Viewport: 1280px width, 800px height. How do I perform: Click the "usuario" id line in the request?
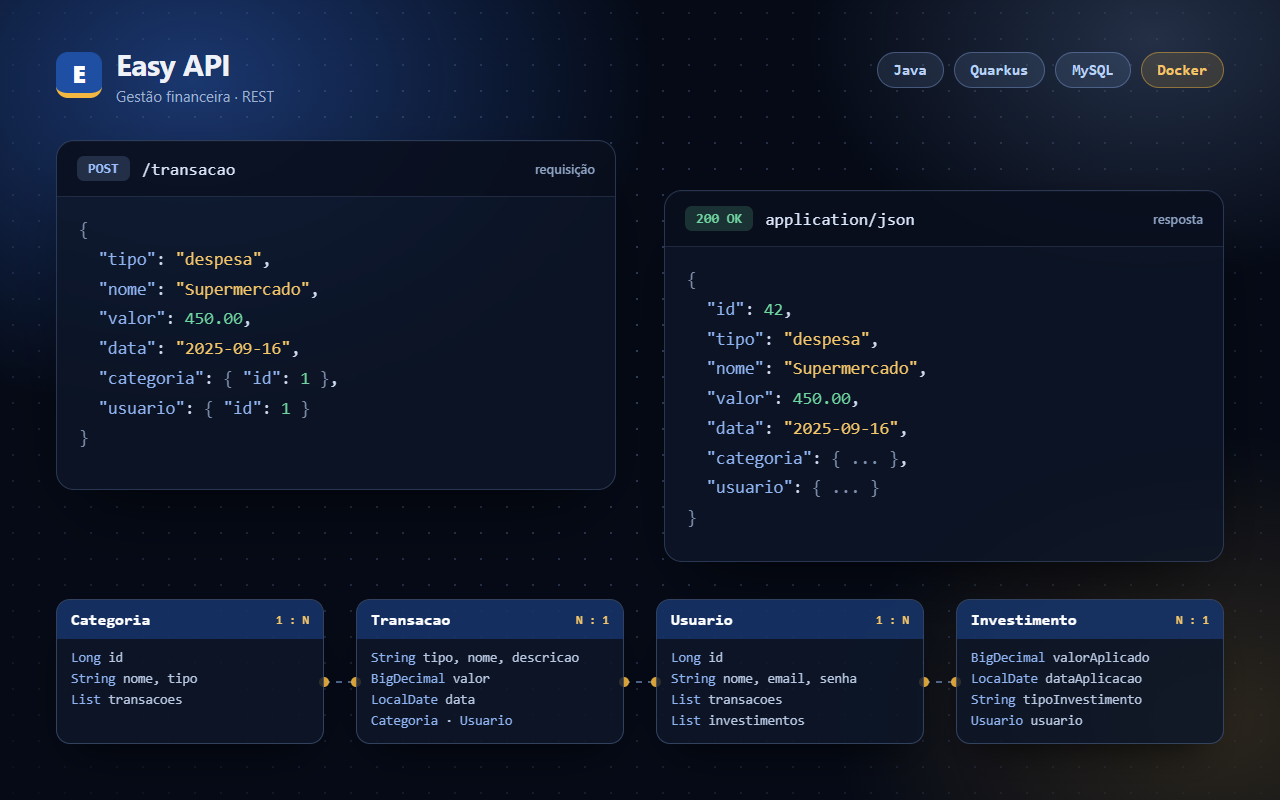[204, 409]
